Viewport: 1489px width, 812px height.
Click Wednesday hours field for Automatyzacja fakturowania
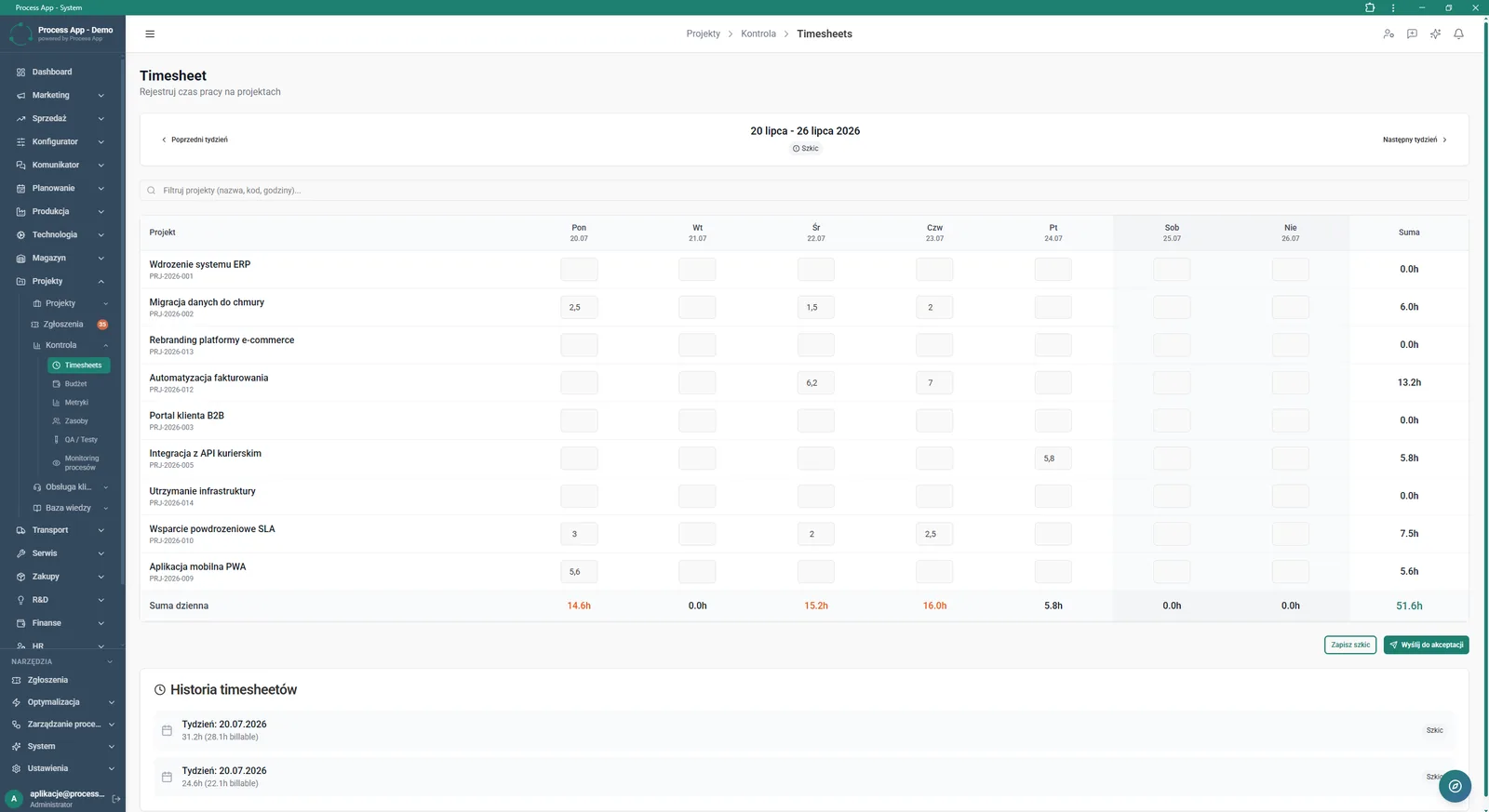click(816, 382)
